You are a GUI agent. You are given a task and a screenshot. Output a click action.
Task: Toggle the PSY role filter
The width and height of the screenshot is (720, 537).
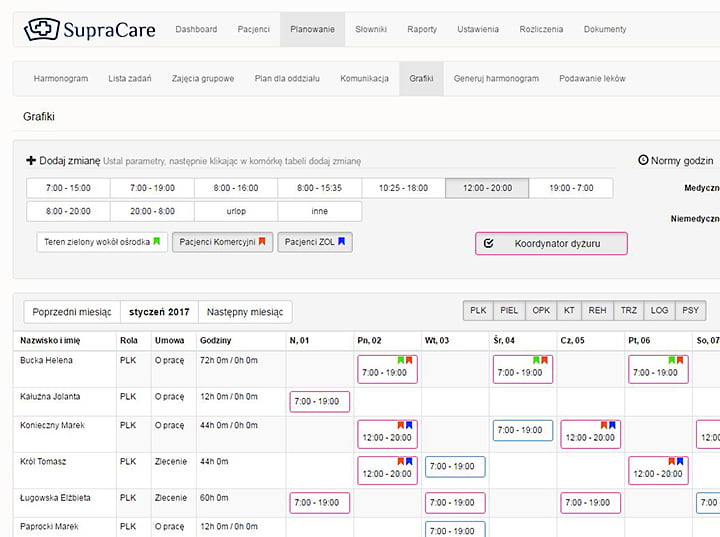point(690,311)
